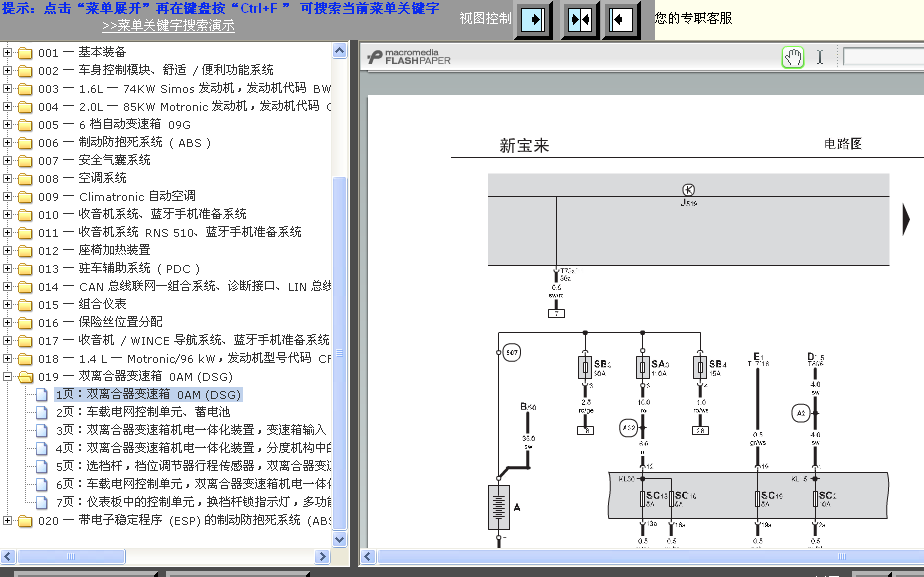This screenshot has width=924, height=577.
Task: Collapse the 019 双离合器变速箱 folder
Action: click(x=8, y=376)
